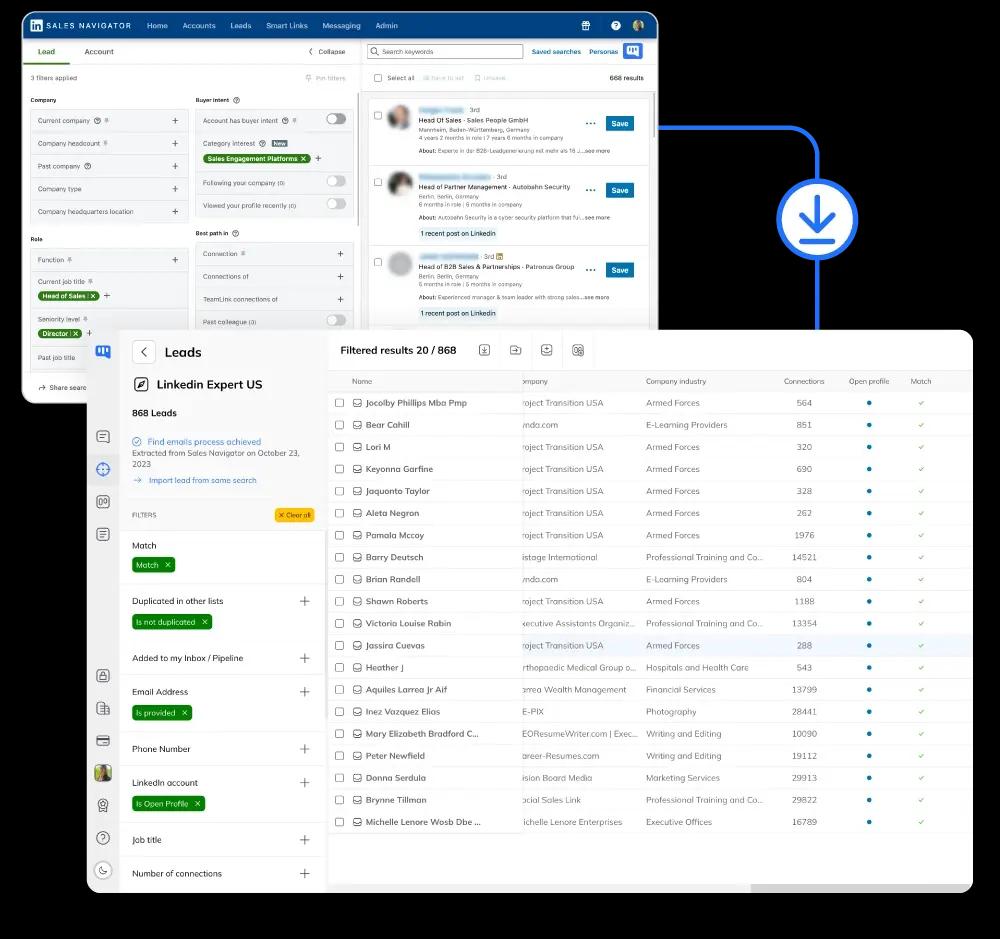
Task: Open more options dots for Head of Partner Management lead
Action: 591,190
